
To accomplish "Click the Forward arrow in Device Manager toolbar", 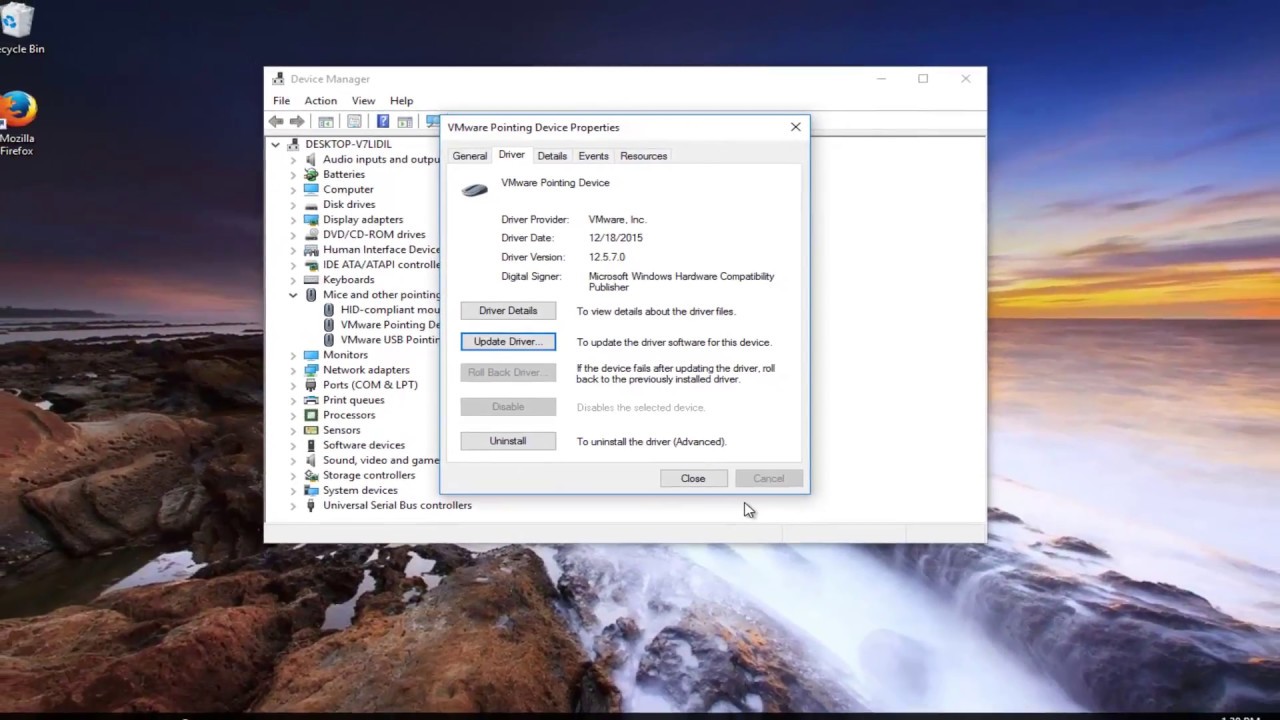I will [x=297, y=121].
